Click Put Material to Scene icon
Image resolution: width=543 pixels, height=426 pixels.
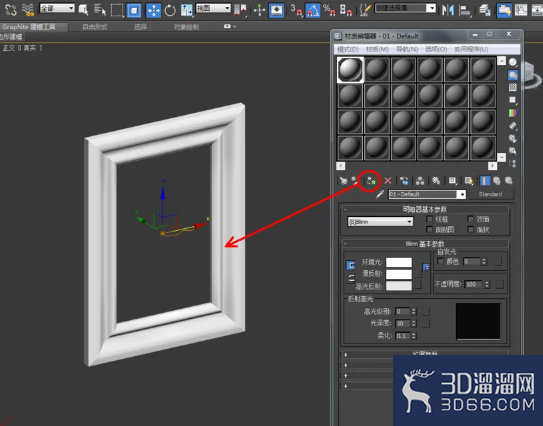(355, 180)
